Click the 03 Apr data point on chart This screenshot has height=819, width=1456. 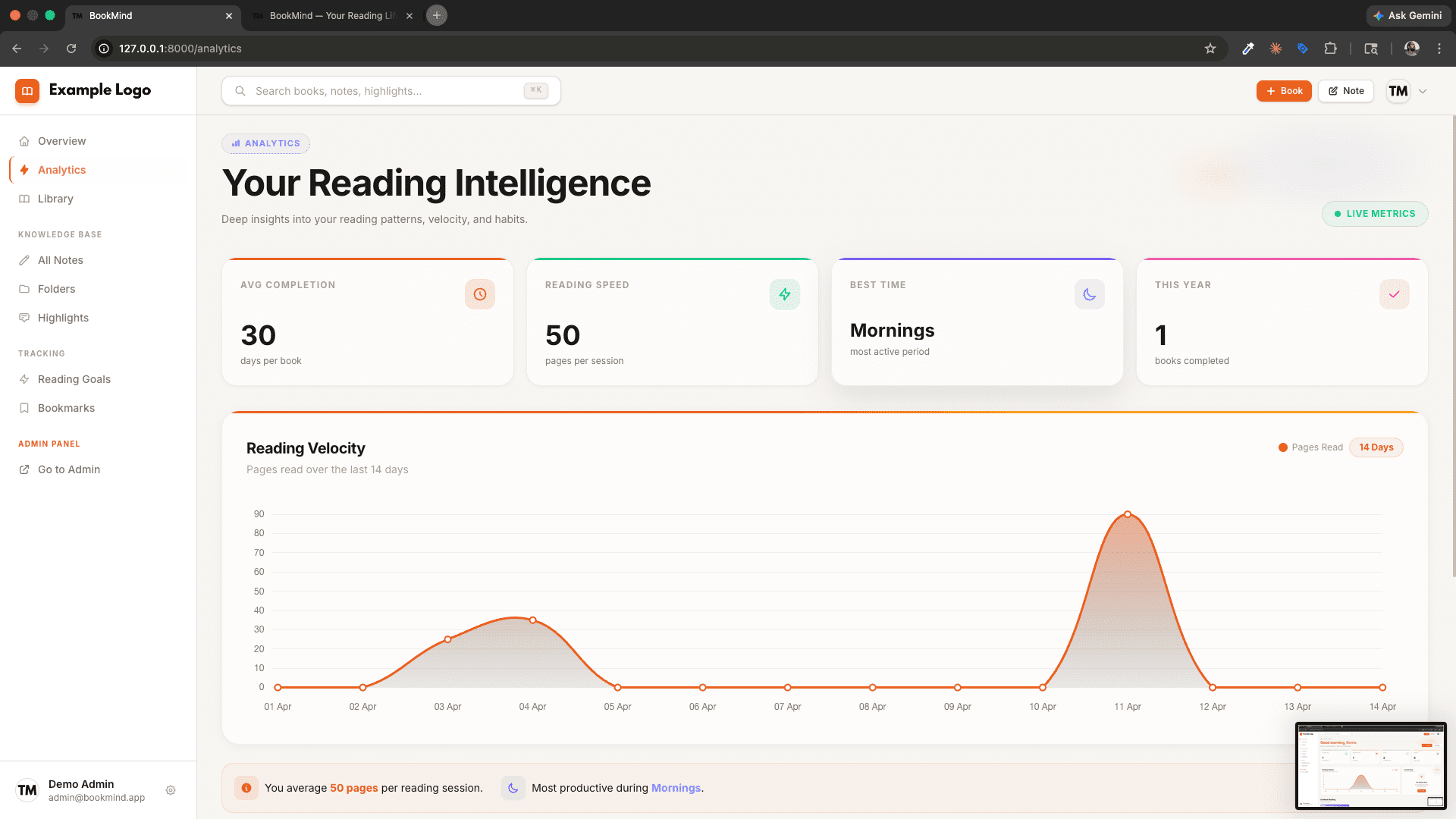click(x=448, y=639)
